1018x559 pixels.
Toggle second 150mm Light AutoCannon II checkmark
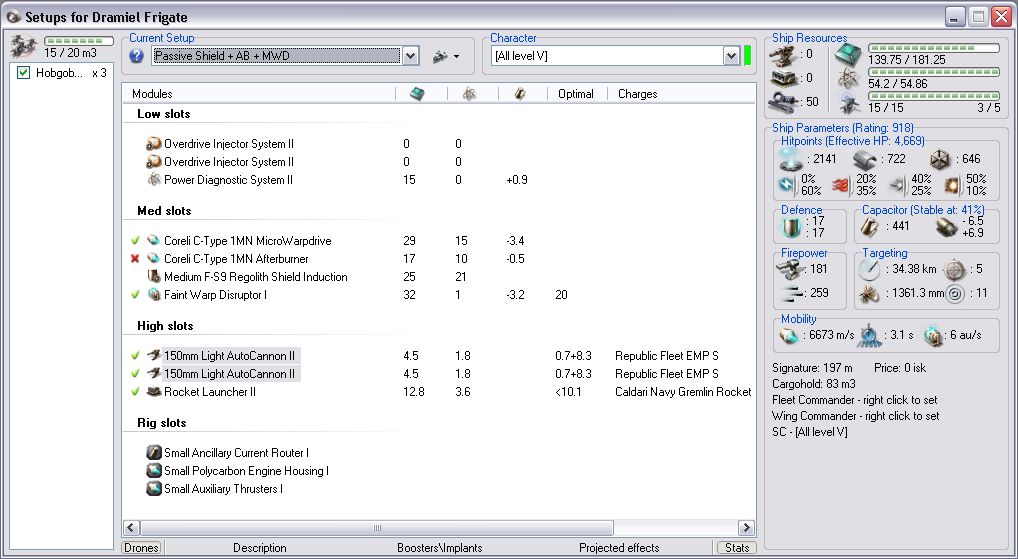coord(135,374)
